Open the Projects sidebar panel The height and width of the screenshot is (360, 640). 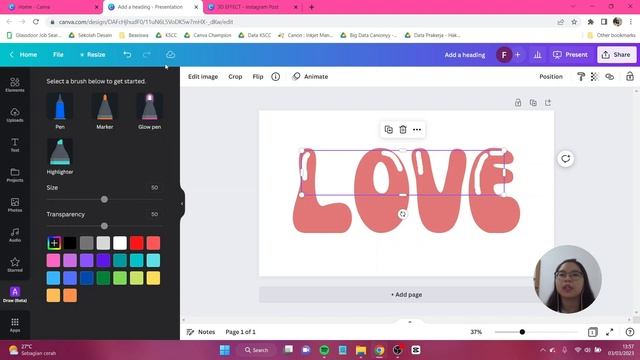15,175
